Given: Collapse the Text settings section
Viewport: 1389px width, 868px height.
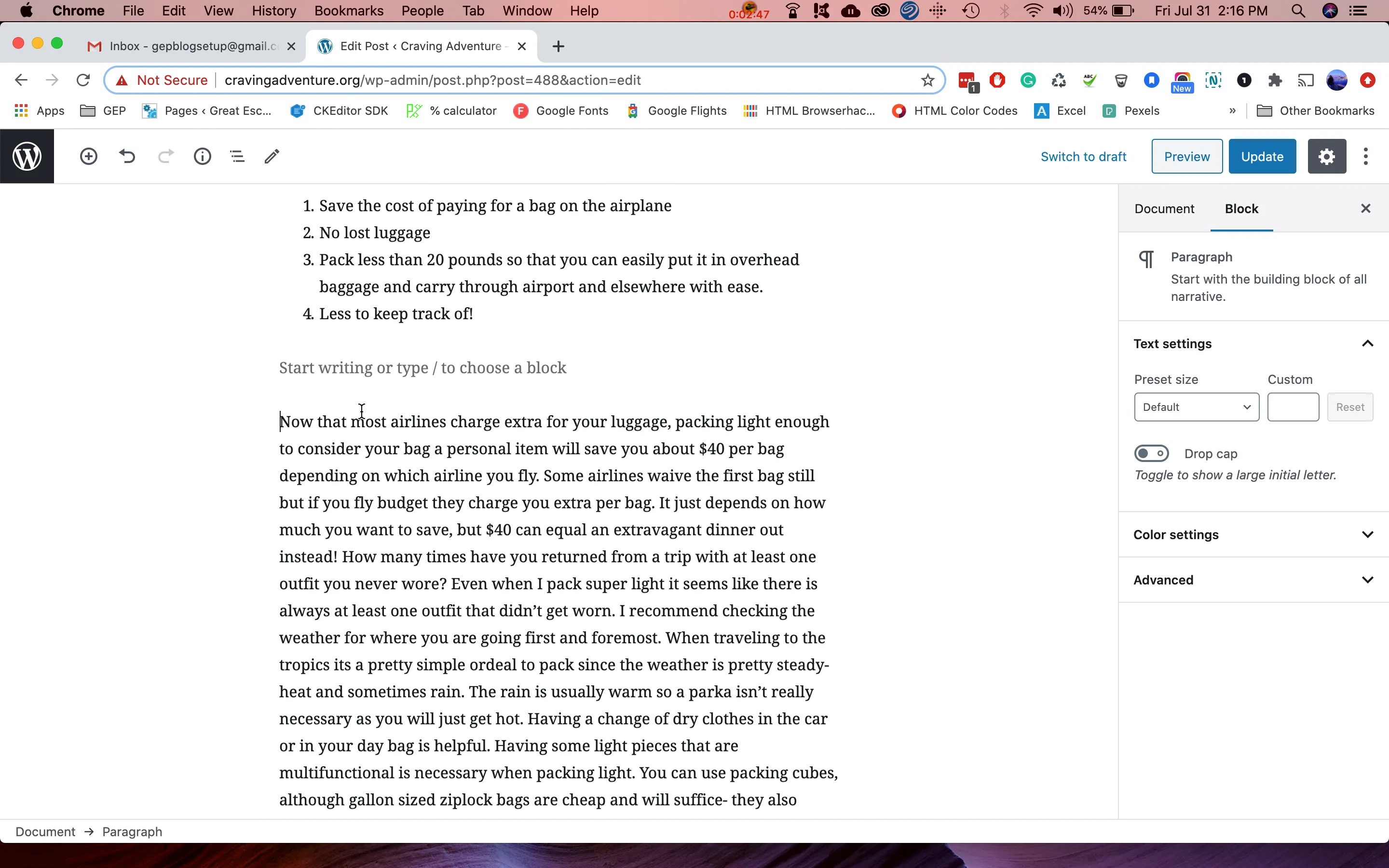Looking at the screenshot, I should tap(1253, 344).
